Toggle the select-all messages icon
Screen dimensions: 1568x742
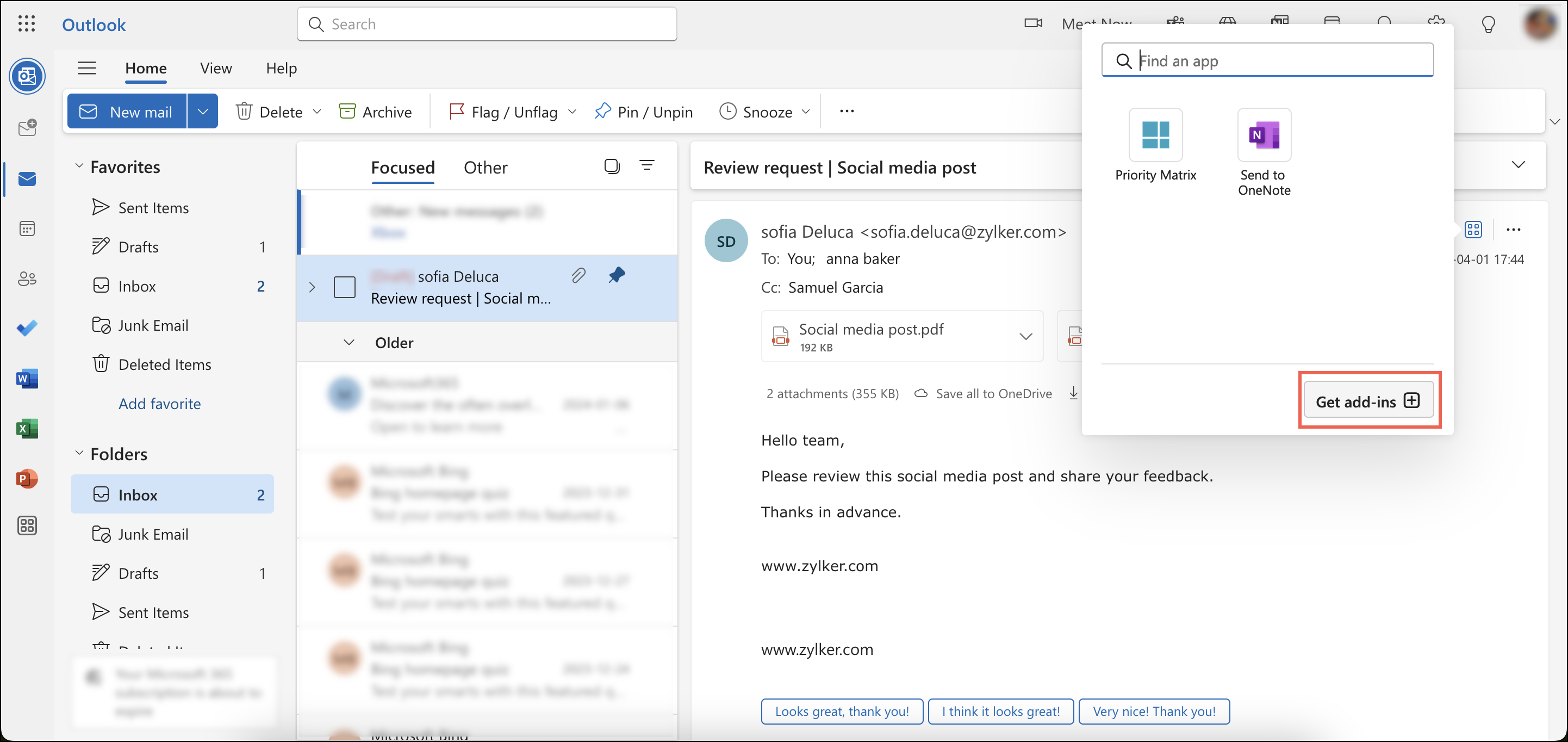pos(611,166)
